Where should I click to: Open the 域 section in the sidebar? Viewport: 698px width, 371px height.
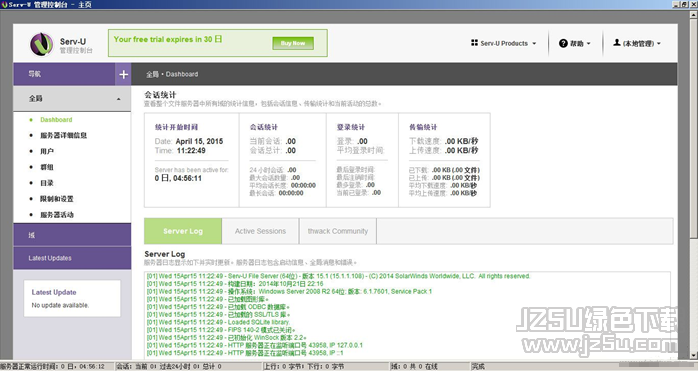(72, 235)
